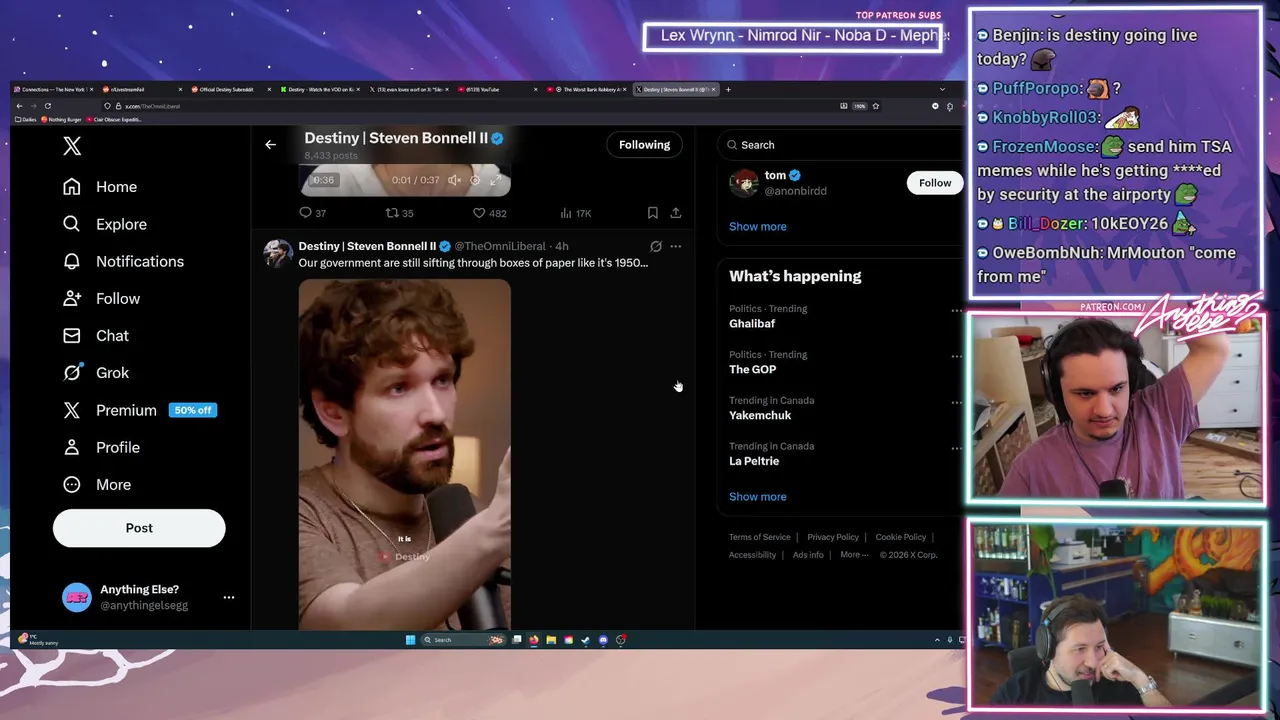Open Grok from the sidebar
This screenshot has height=720, width=1280.
coord(96,372)
